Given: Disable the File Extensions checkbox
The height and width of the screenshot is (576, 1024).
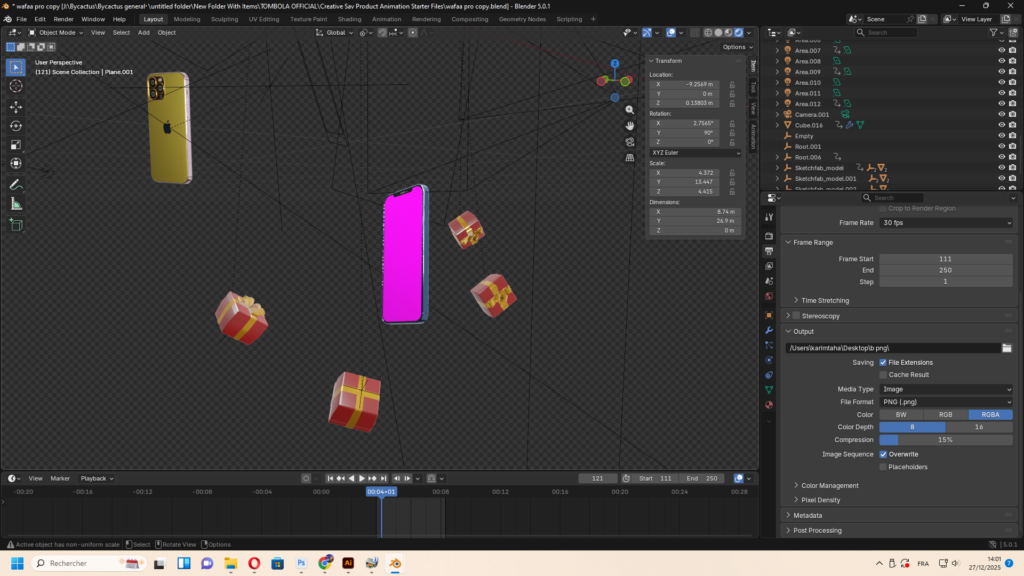Looking at the screenshot, I should pos(882,362).
